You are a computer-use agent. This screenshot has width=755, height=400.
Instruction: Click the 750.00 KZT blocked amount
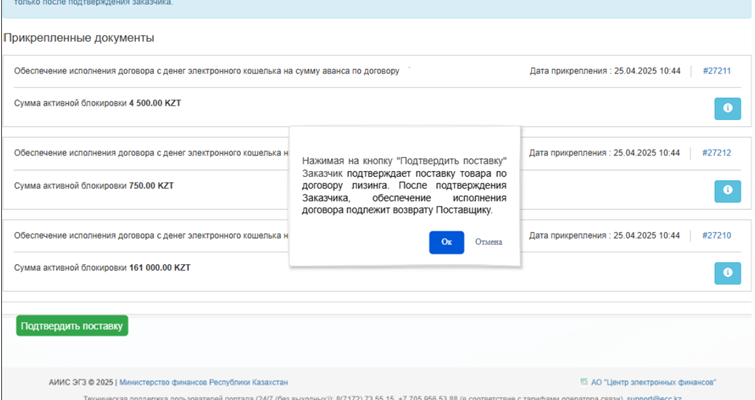point(151,185)
